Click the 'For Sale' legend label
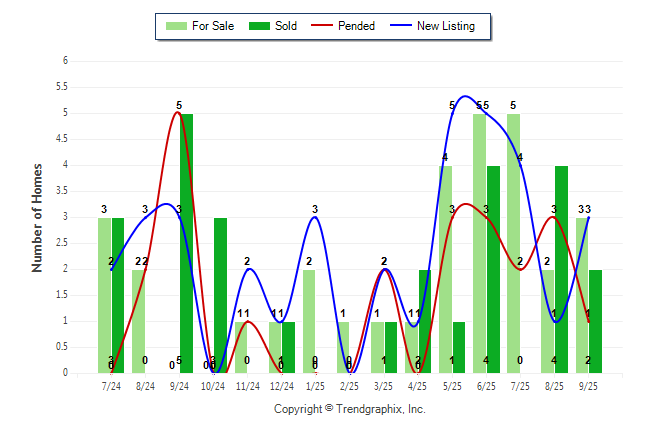The height and width of the screenshot is (434, 646). [212, 26]
